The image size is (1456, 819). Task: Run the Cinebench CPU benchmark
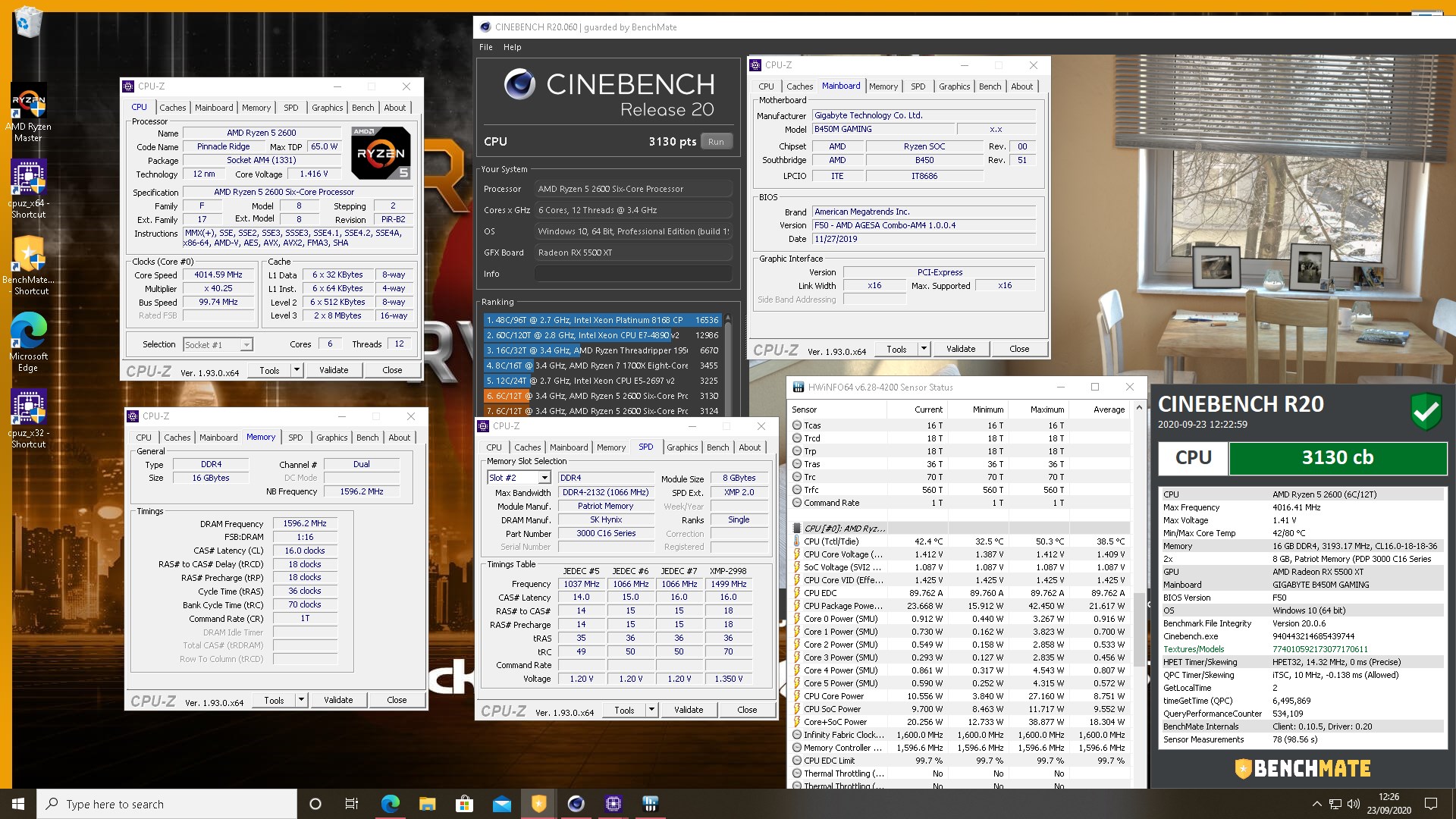pos(716,142)
